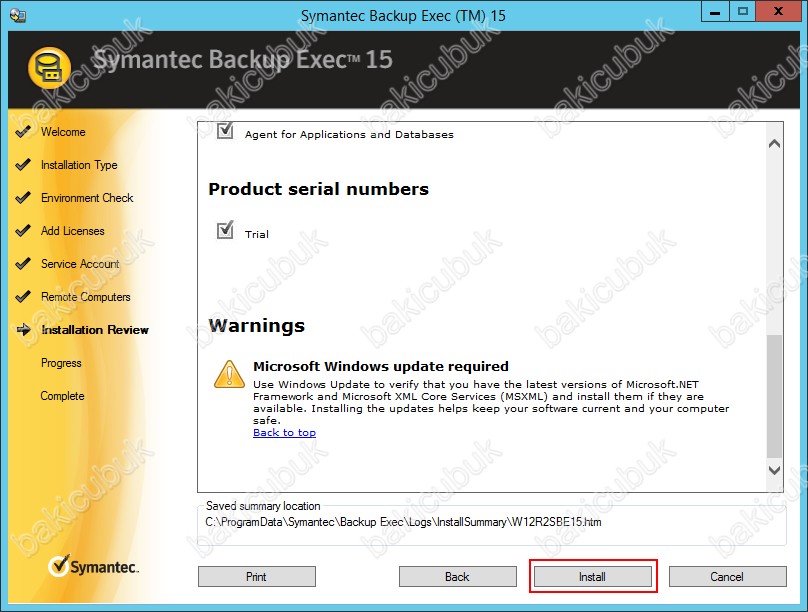Select the Complete step
This screenshot has width=808, height=612.
[x=62, y=396]
